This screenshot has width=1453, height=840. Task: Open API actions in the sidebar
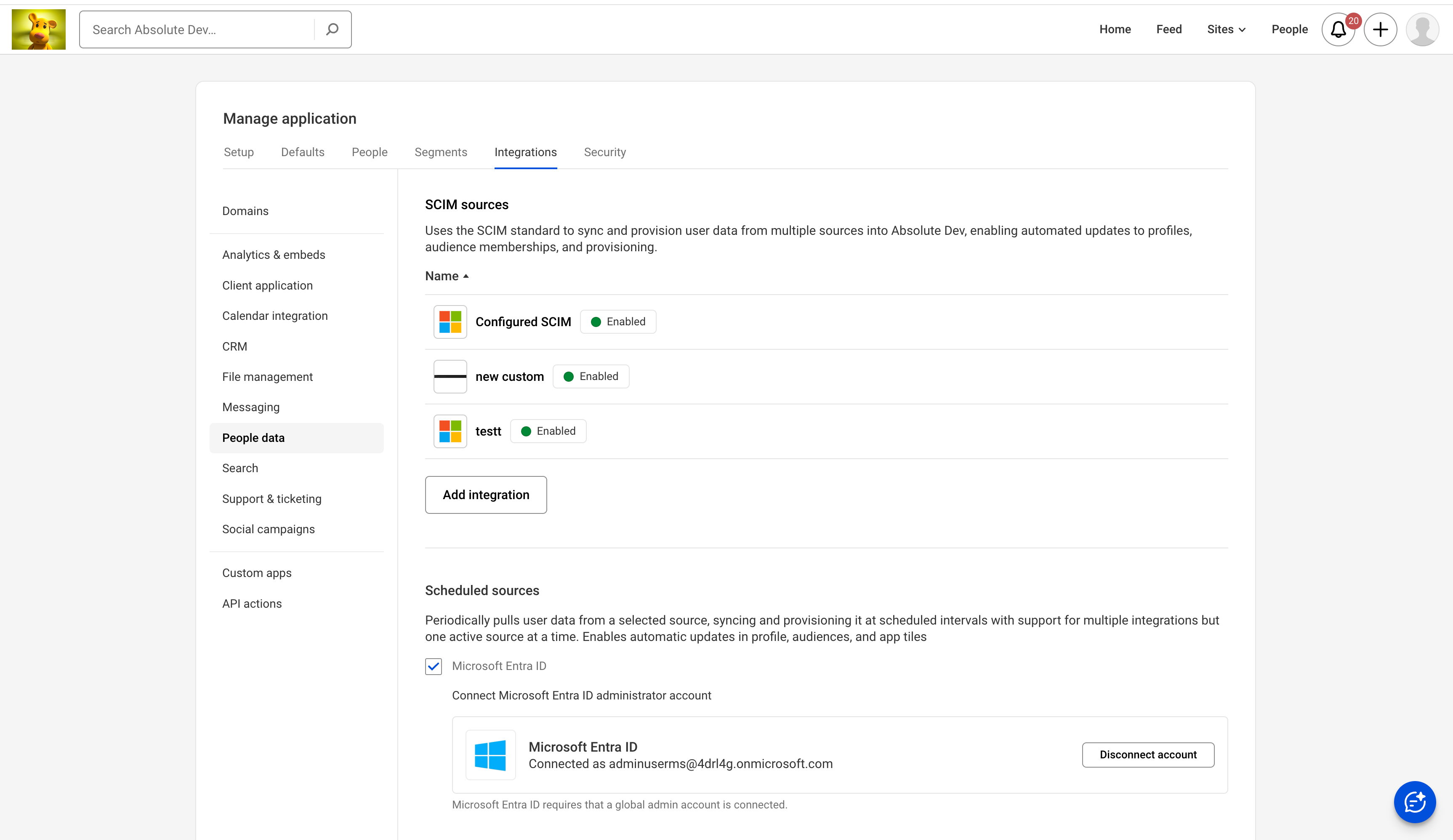[251, 603]
